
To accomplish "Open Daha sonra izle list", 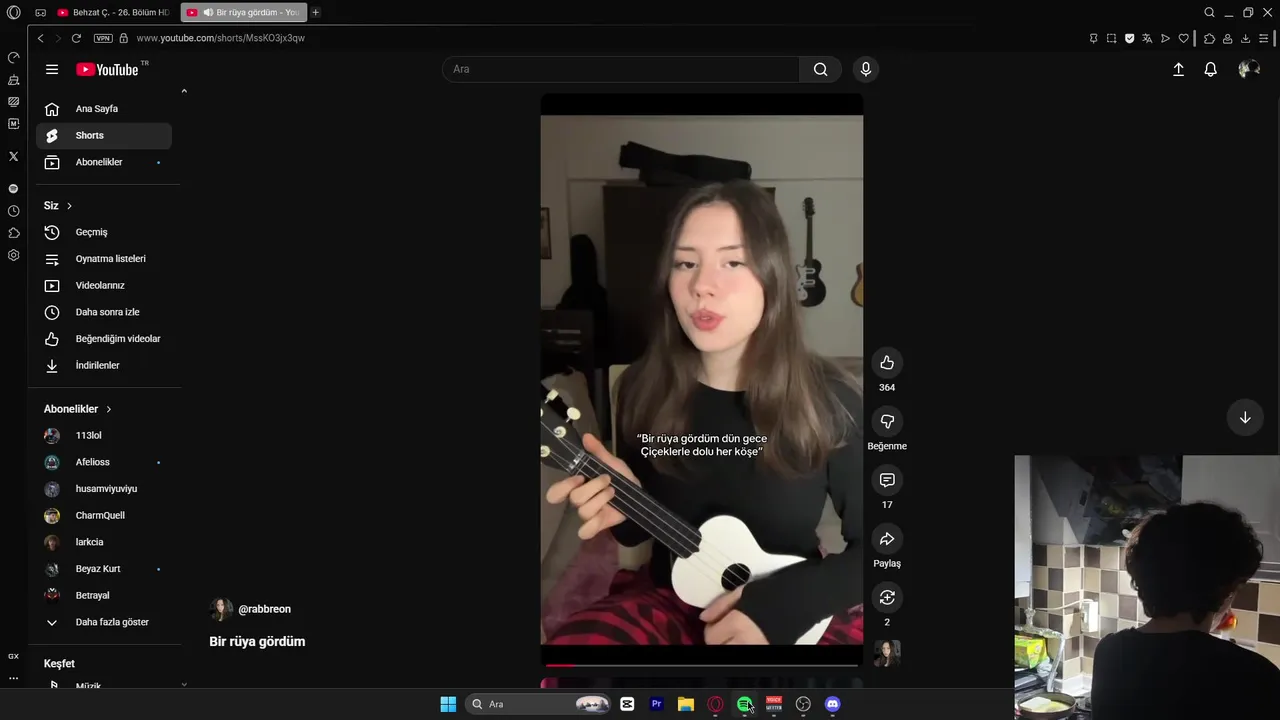I will (104, 312).
